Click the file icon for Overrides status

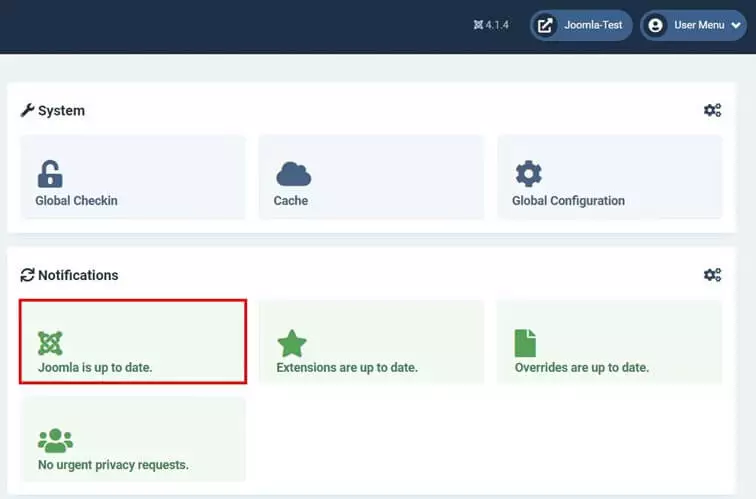click(525, 343)
